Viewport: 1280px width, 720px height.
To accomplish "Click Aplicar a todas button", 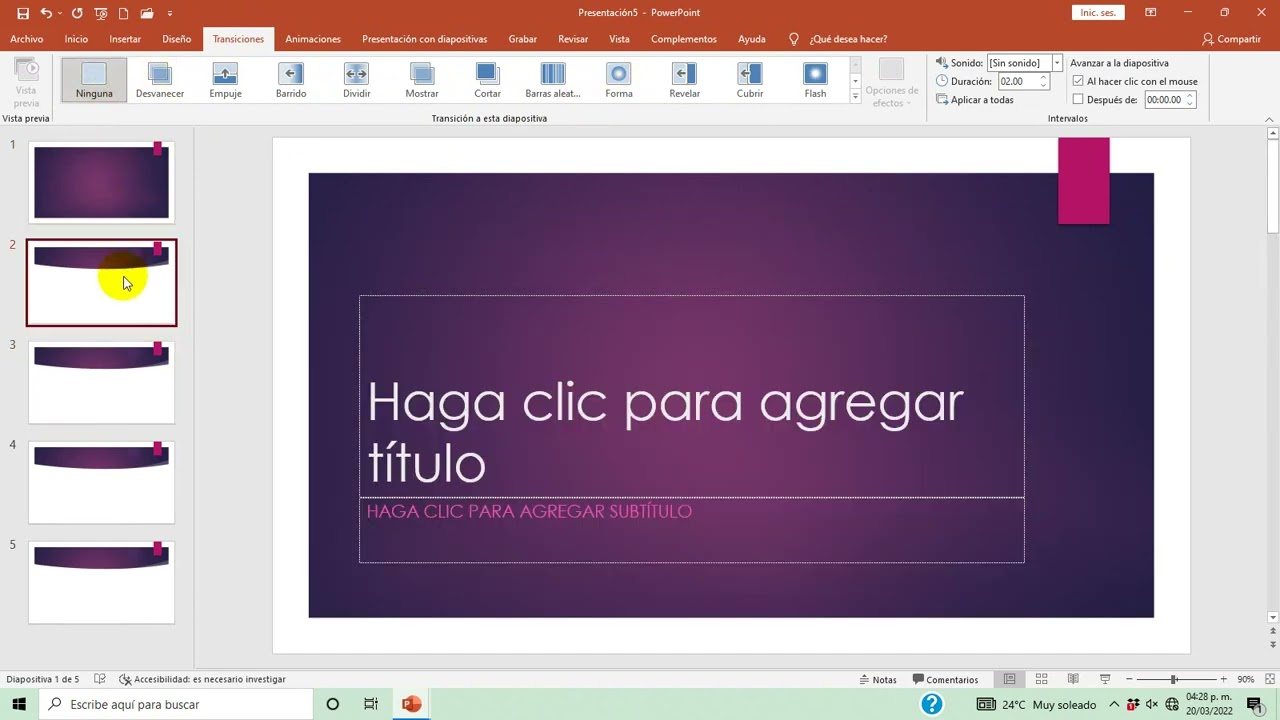I will point(975,100).
